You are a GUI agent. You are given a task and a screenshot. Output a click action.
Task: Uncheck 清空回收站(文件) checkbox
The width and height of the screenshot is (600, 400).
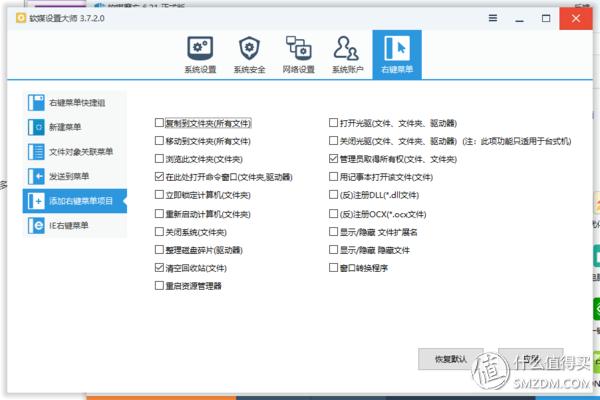[159, 268]
